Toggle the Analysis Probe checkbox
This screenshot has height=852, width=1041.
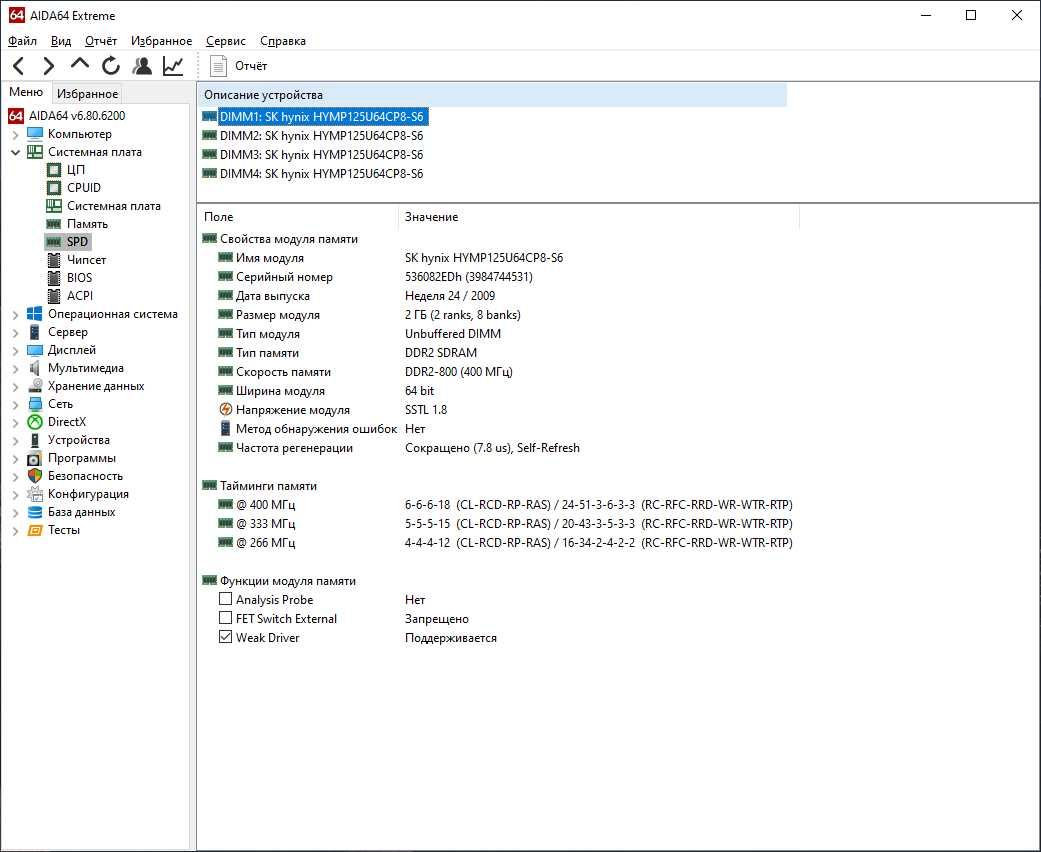click(x=226, y=599)
